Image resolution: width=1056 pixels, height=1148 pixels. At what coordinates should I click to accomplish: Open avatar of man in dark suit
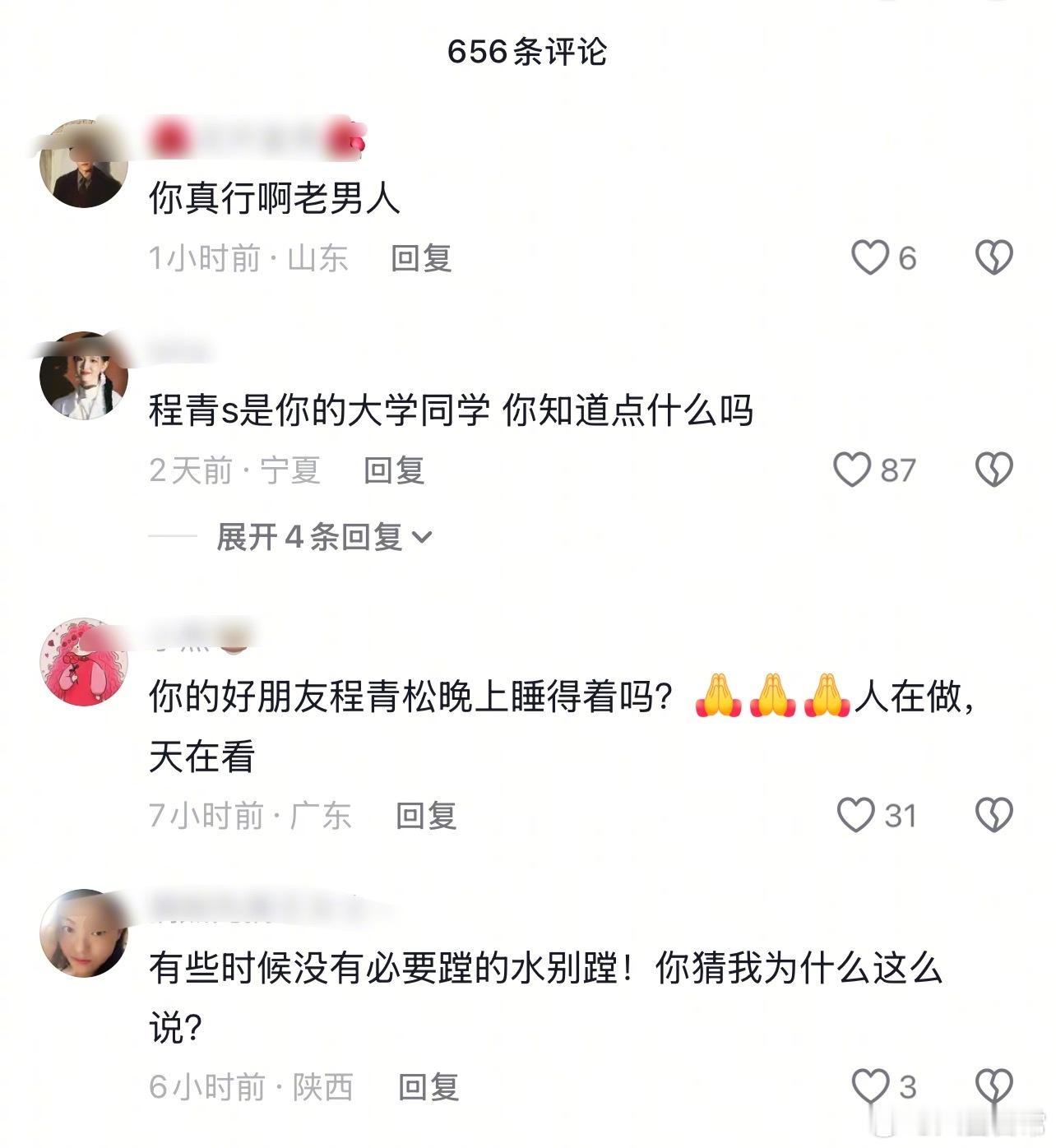coord(84,163)
